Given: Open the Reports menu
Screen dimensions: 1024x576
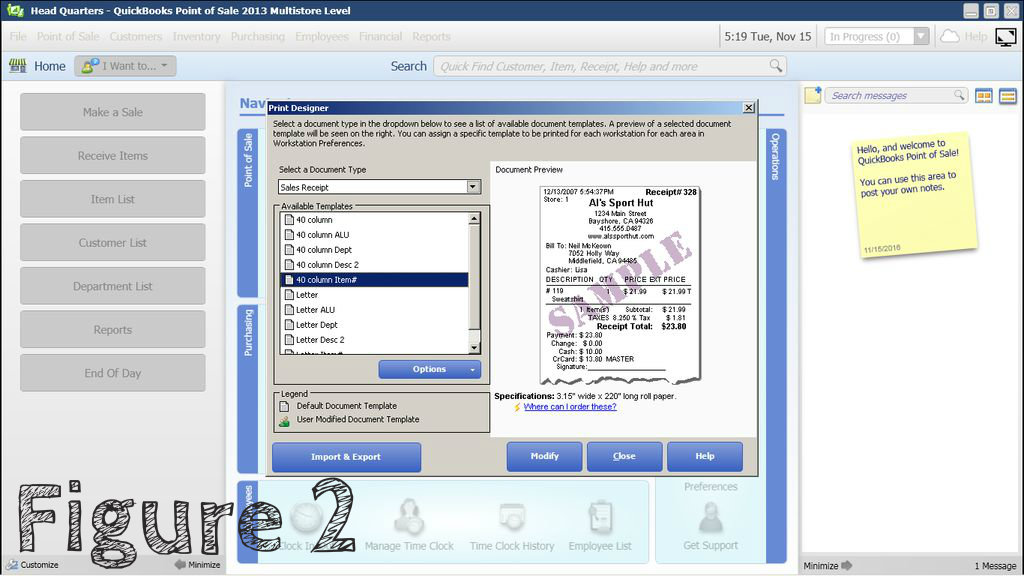Looking at the screenshot, I should pyautogui.click(x=431, y=37).
